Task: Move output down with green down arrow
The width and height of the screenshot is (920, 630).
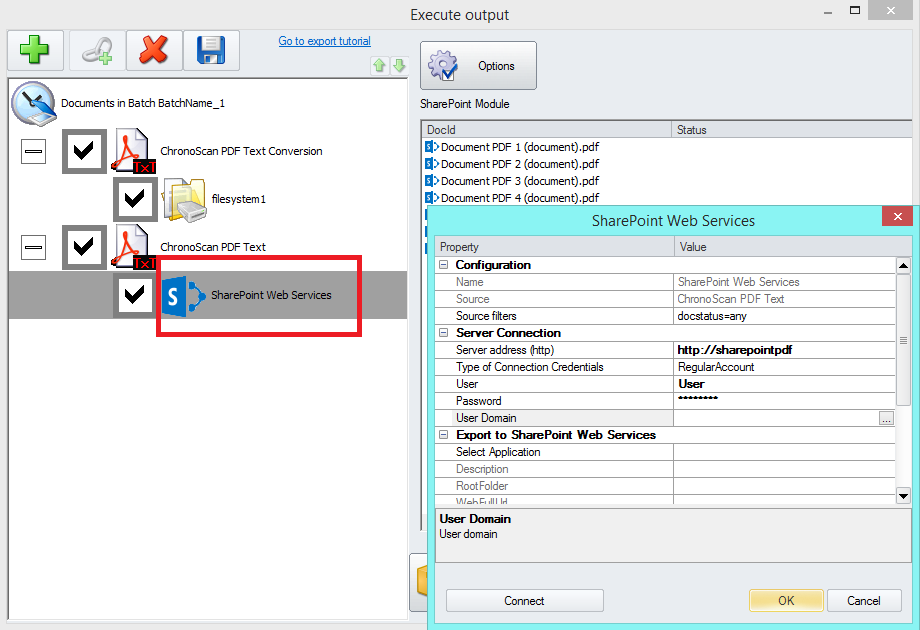Action: click(400, 66)
